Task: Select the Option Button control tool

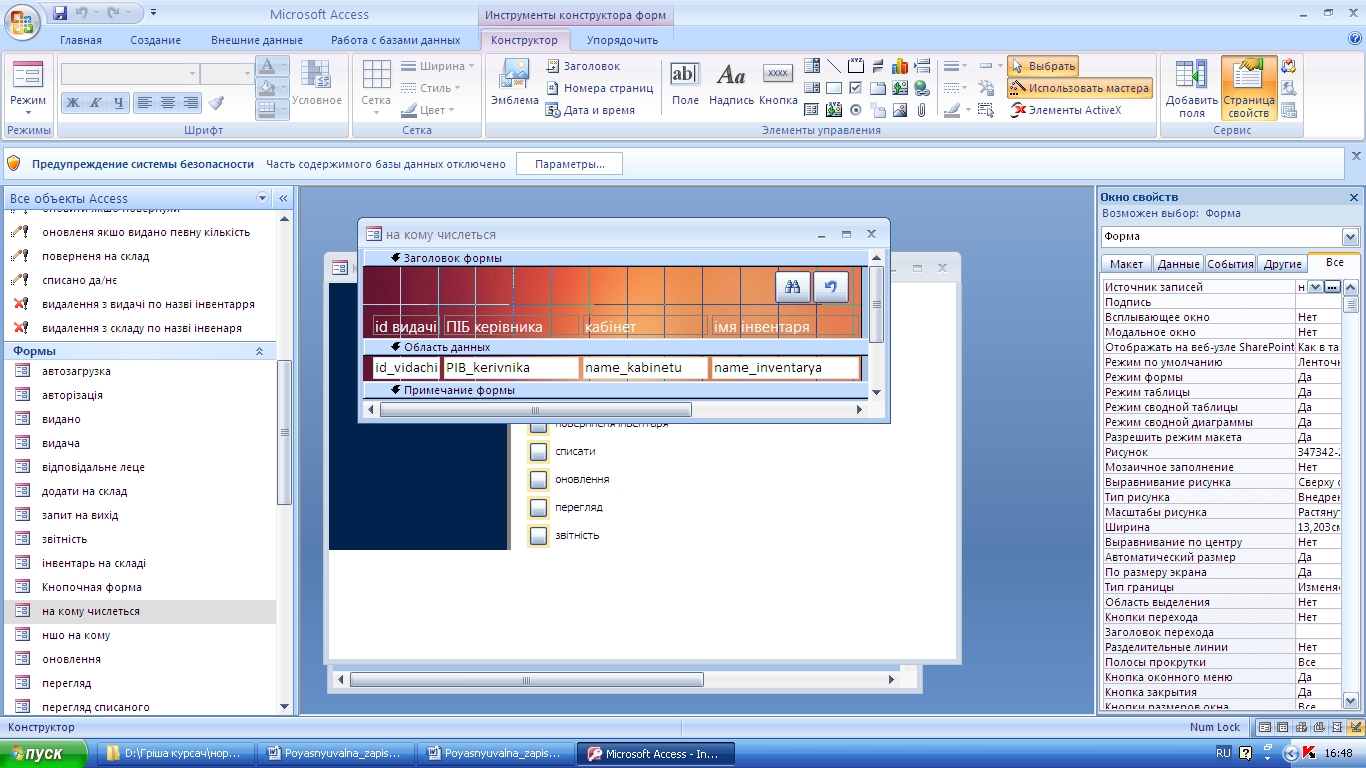Action: click(x=856, y=110)
